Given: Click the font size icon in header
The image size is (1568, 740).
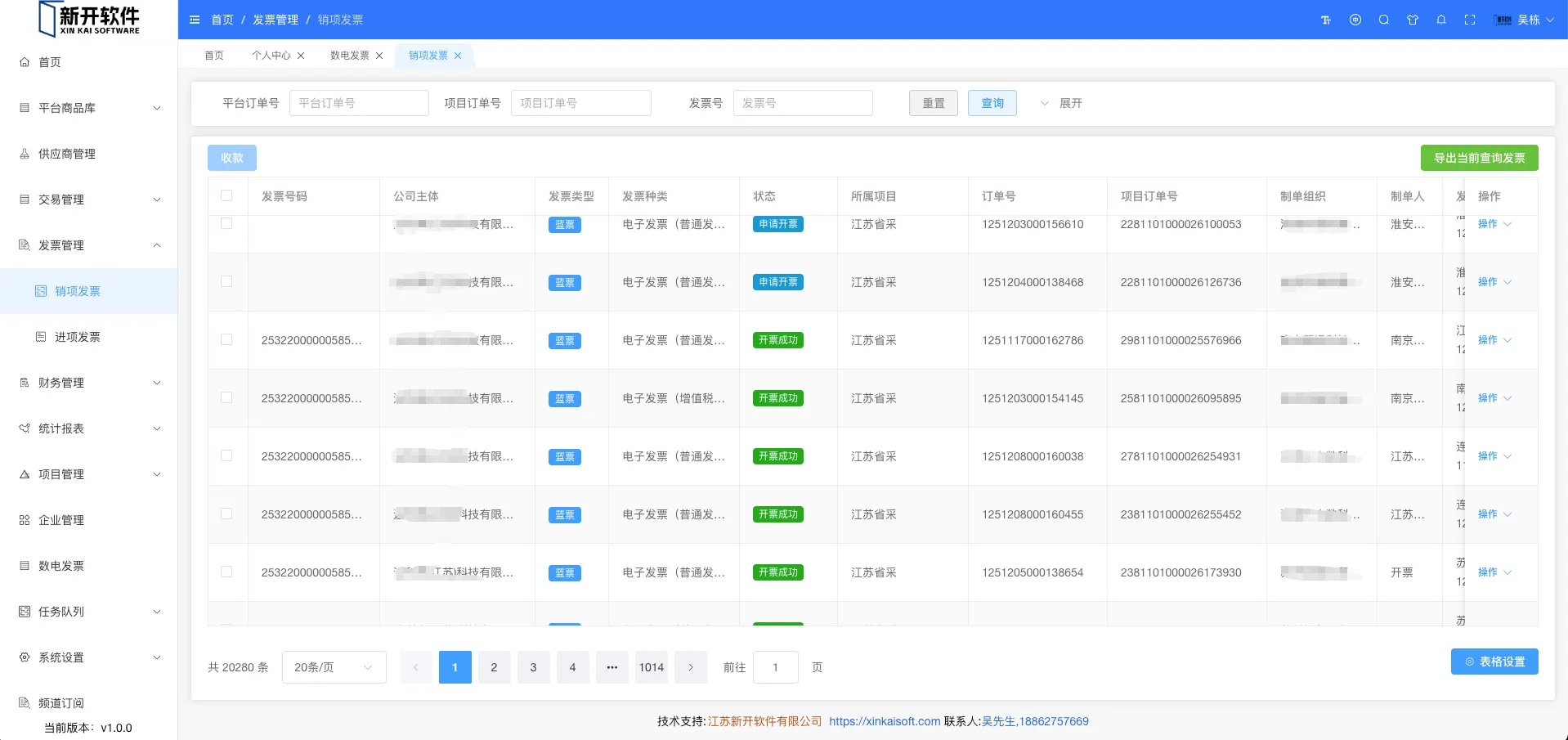Looking at the screenshot, I should [1326, 20].
